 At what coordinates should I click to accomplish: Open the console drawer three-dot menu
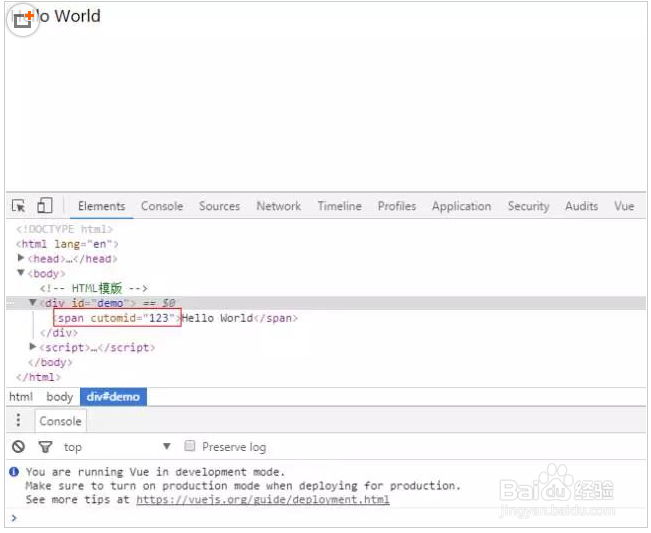coord(18,420)
